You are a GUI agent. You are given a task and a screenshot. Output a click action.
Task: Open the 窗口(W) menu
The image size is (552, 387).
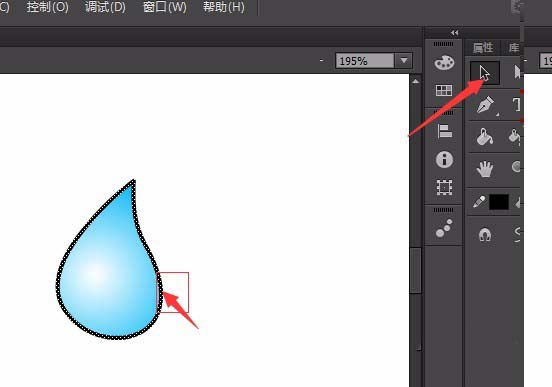[164, 7]
